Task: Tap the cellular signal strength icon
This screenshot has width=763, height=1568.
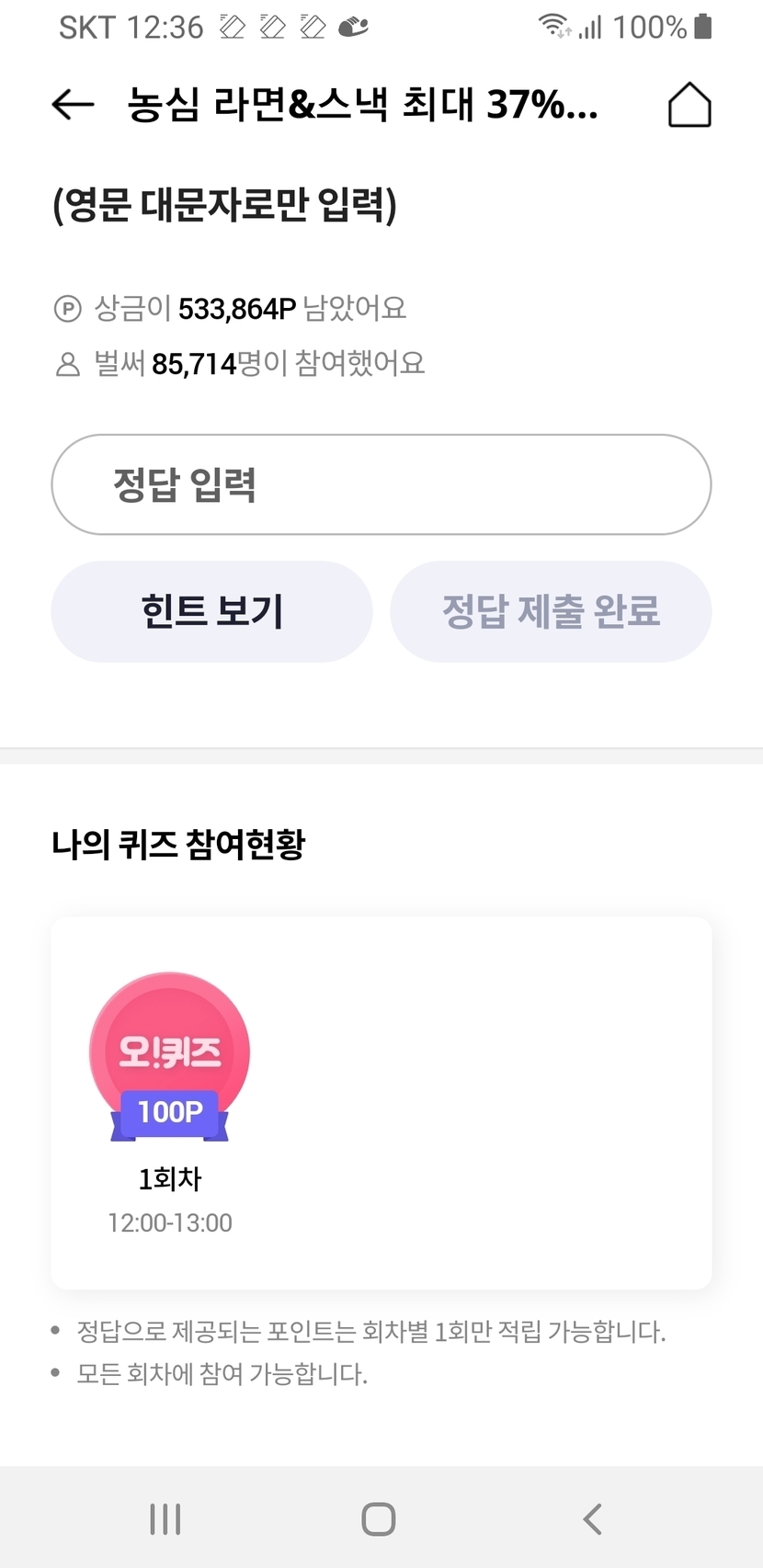Action: pyautogui.click(x=590, y=28)
